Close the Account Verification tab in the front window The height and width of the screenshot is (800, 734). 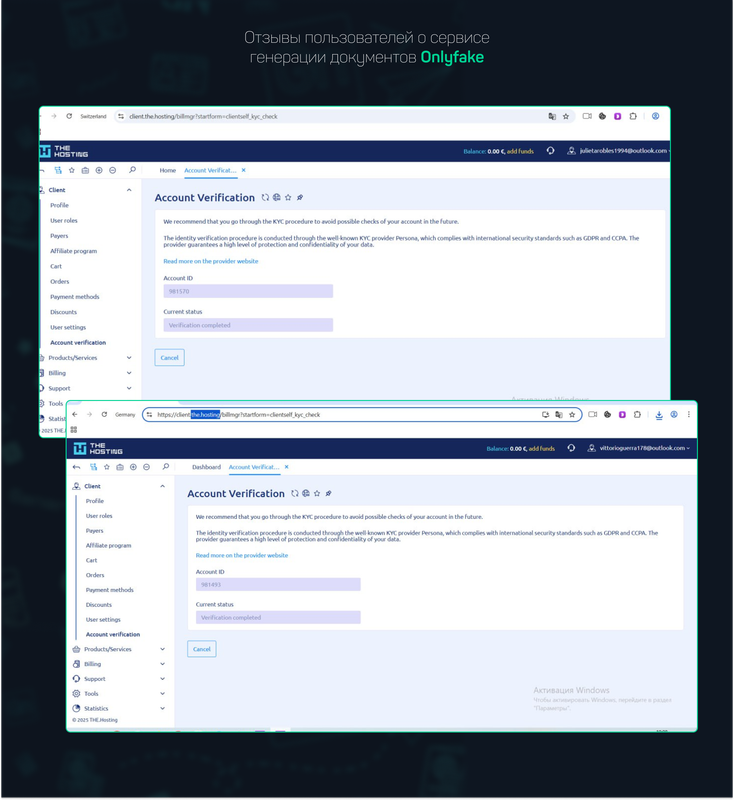286,467
